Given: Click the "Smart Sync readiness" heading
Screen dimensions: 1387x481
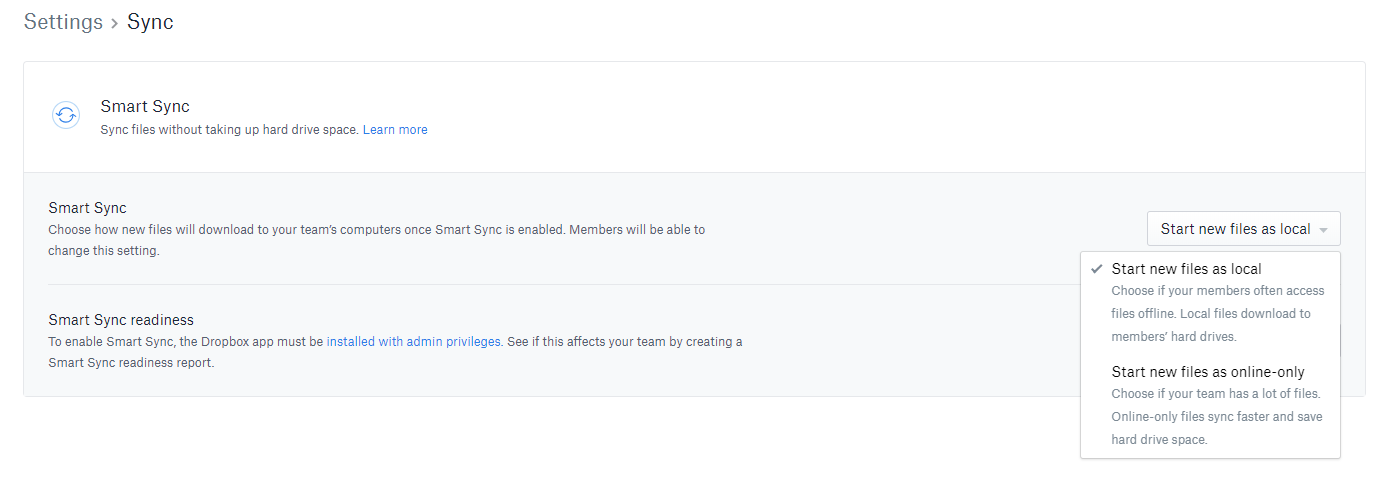Looking at the screenshot, I should (121, 320).
